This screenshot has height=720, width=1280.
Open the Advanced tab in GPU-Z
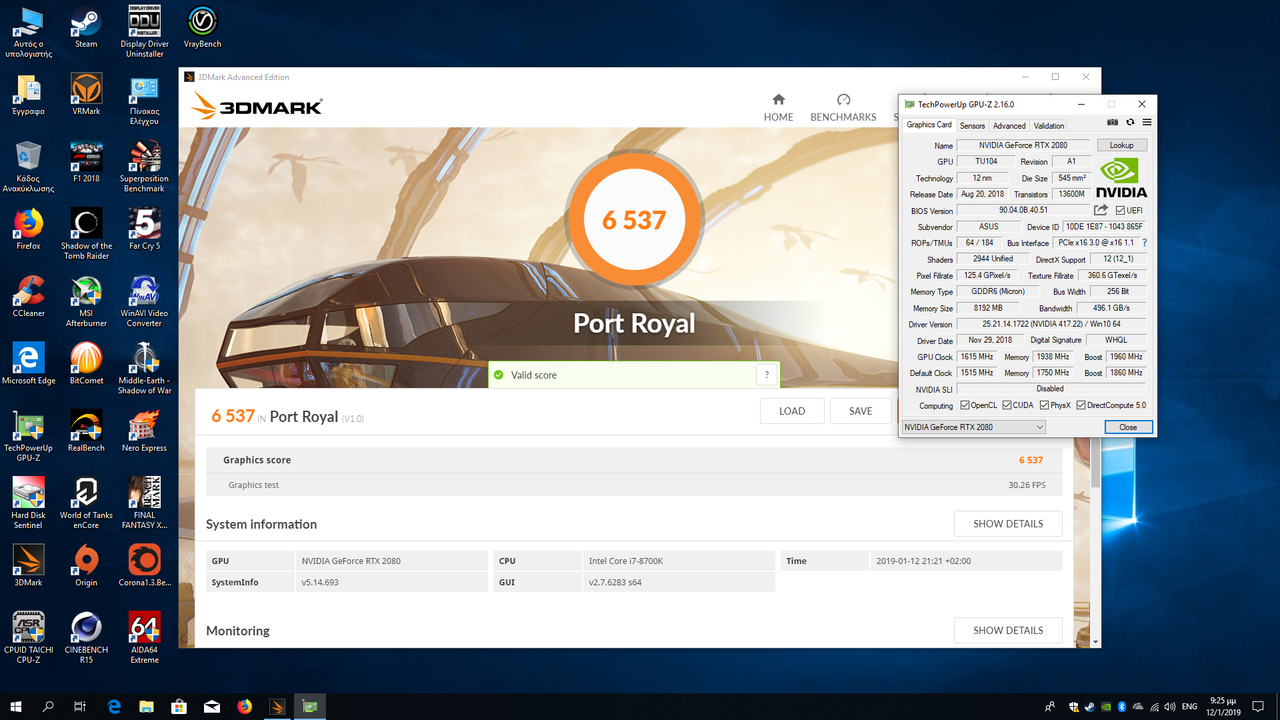pos(1009,126)
